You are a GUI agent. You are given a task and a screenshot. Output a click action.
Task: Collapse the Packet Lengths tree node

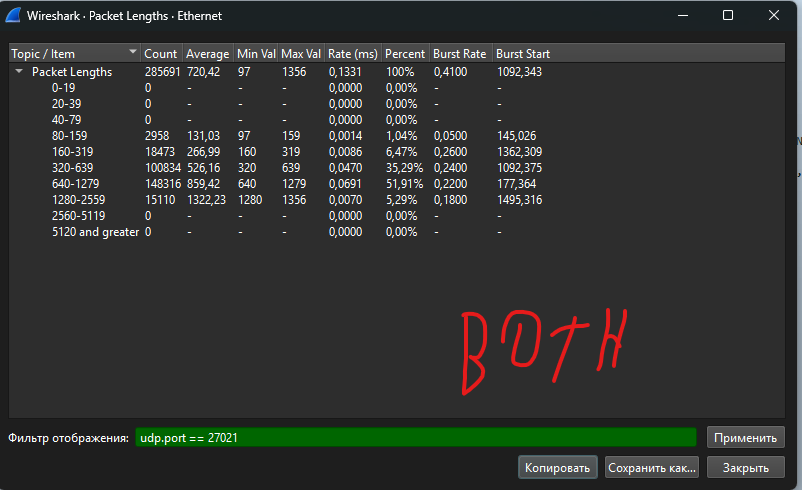(19, 72)
